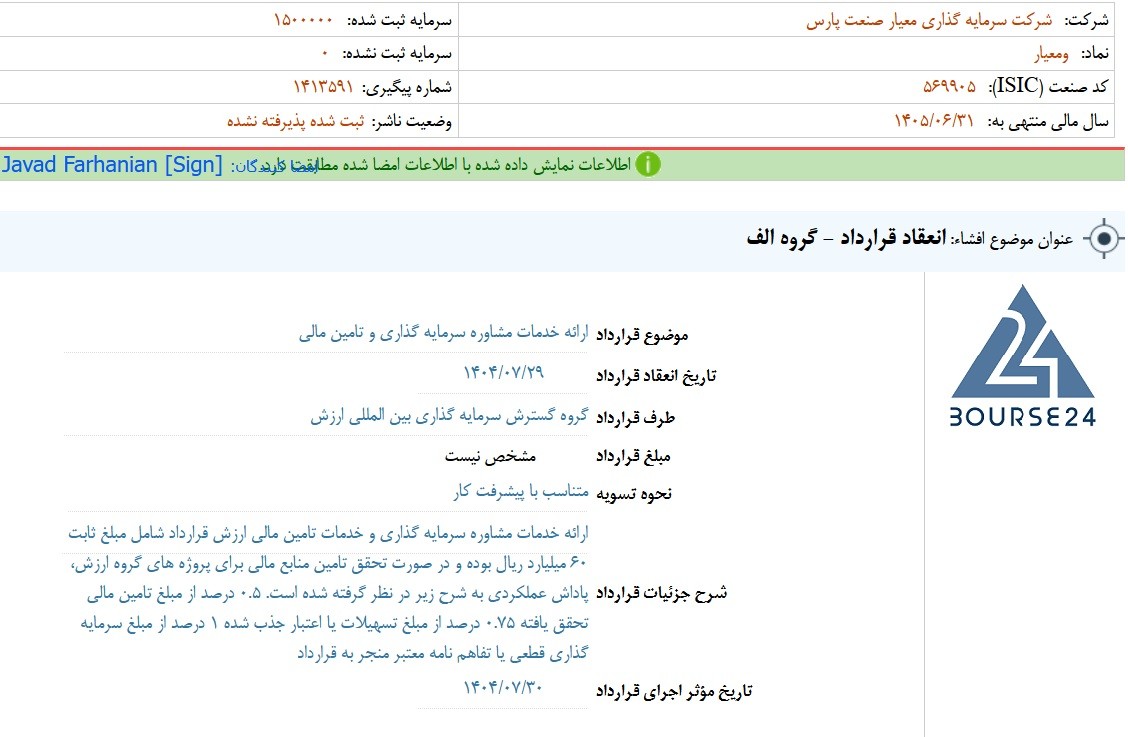Select the effective execution date "۱۴۰۴/۰۷/۳۰"
The image size is (1128, 737).
pyautogui.click(x=503, y=687)
